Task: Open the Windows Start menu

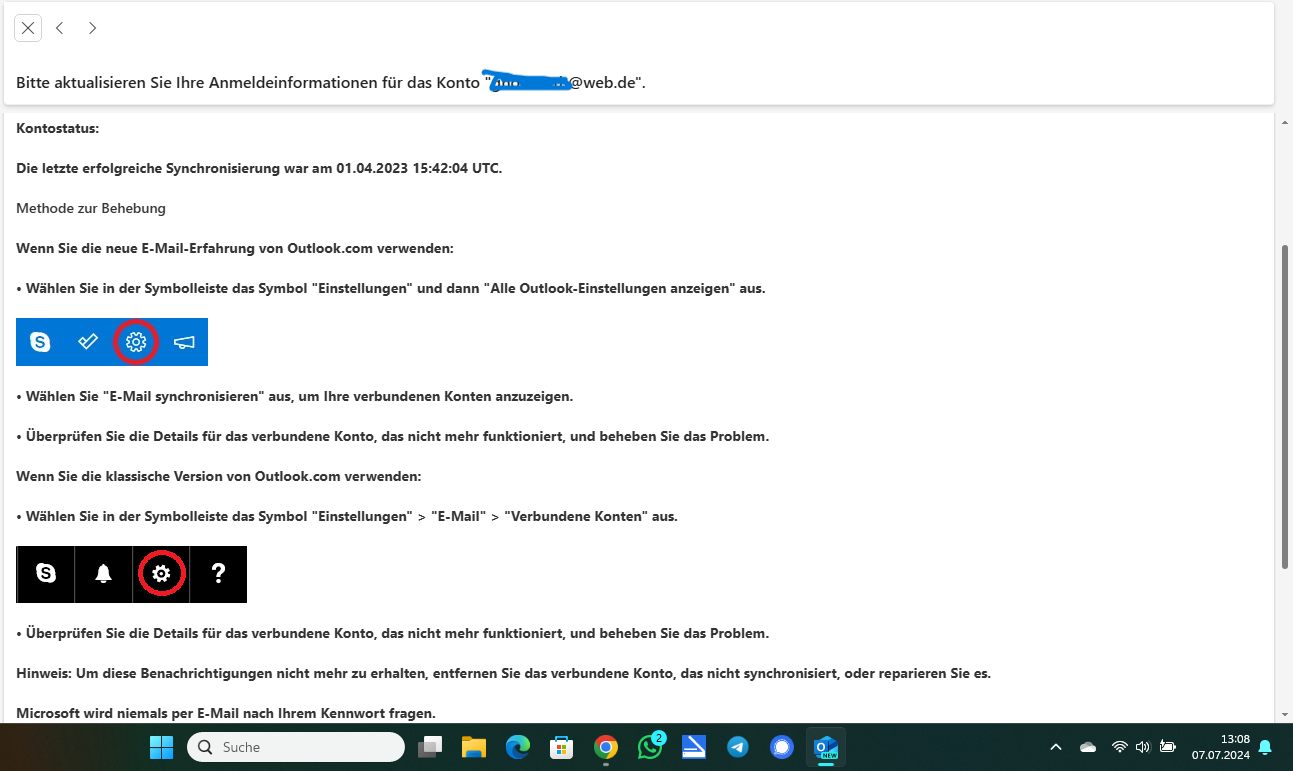Action: [161, 747]
